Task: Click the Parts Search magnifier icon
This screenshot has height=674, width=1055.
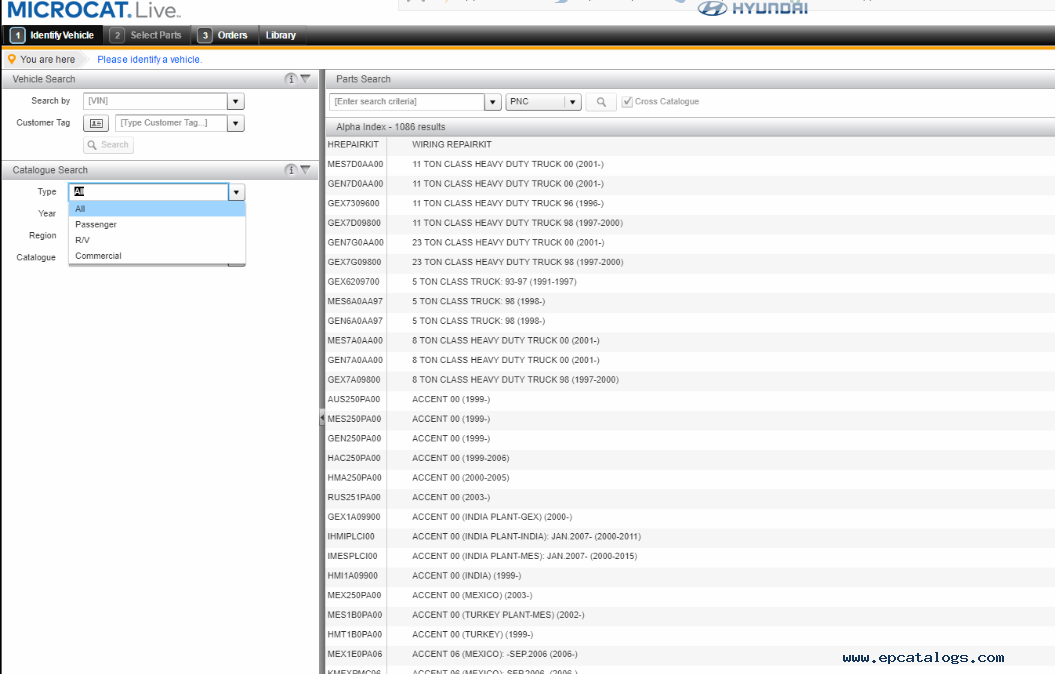Action: coord(601,102)
